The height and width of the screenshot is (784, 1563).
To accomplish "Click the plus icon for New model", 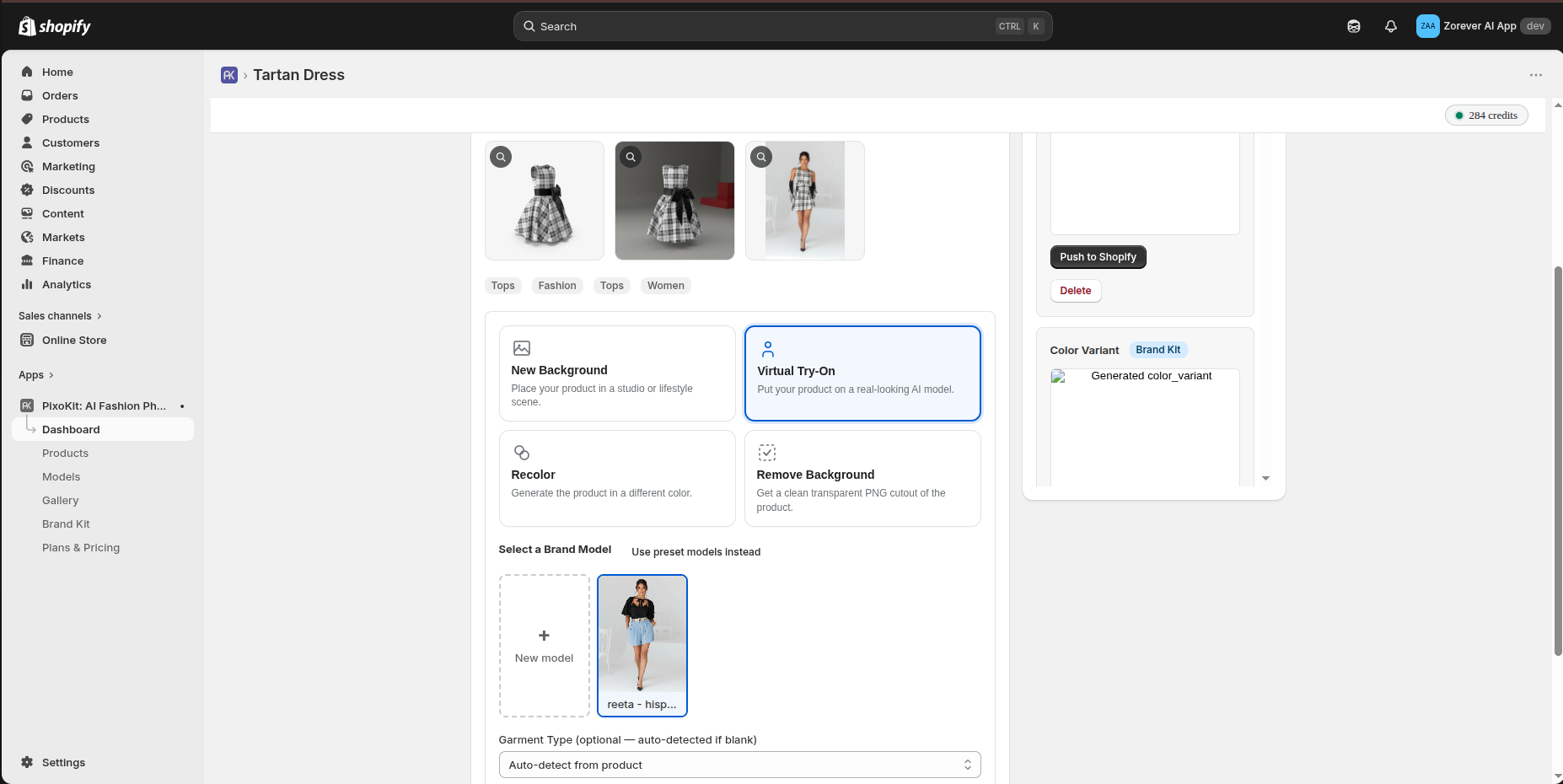I will pyautogui.click(x=544, y=636).
